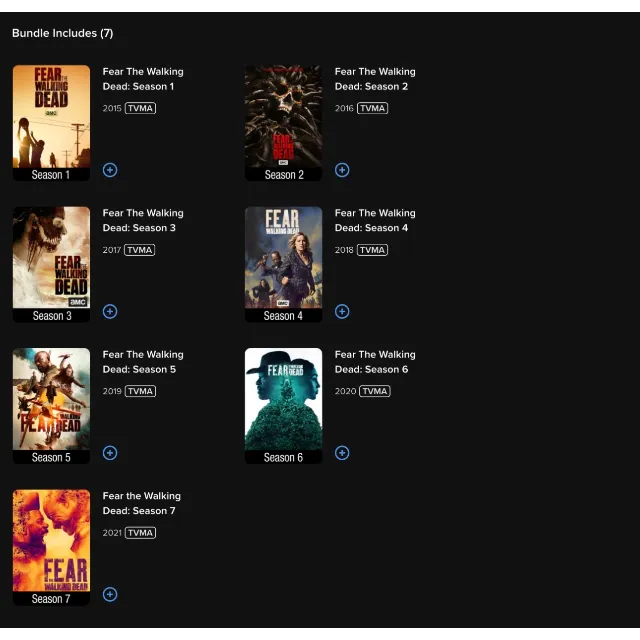640x640 pixels.
Task: Open title link Fear The Walking Dead: Season 6
Action: [x=375, y=362]
